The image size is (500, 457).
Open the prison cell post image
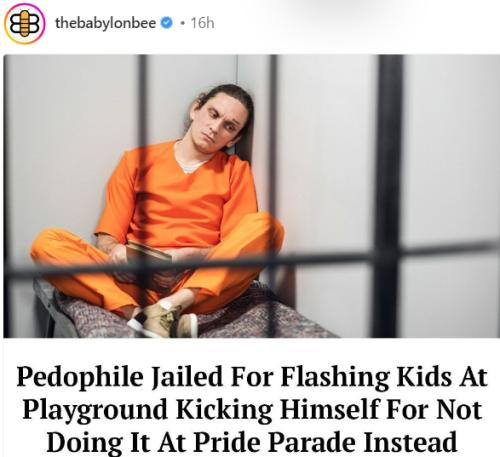click(251, 196)
